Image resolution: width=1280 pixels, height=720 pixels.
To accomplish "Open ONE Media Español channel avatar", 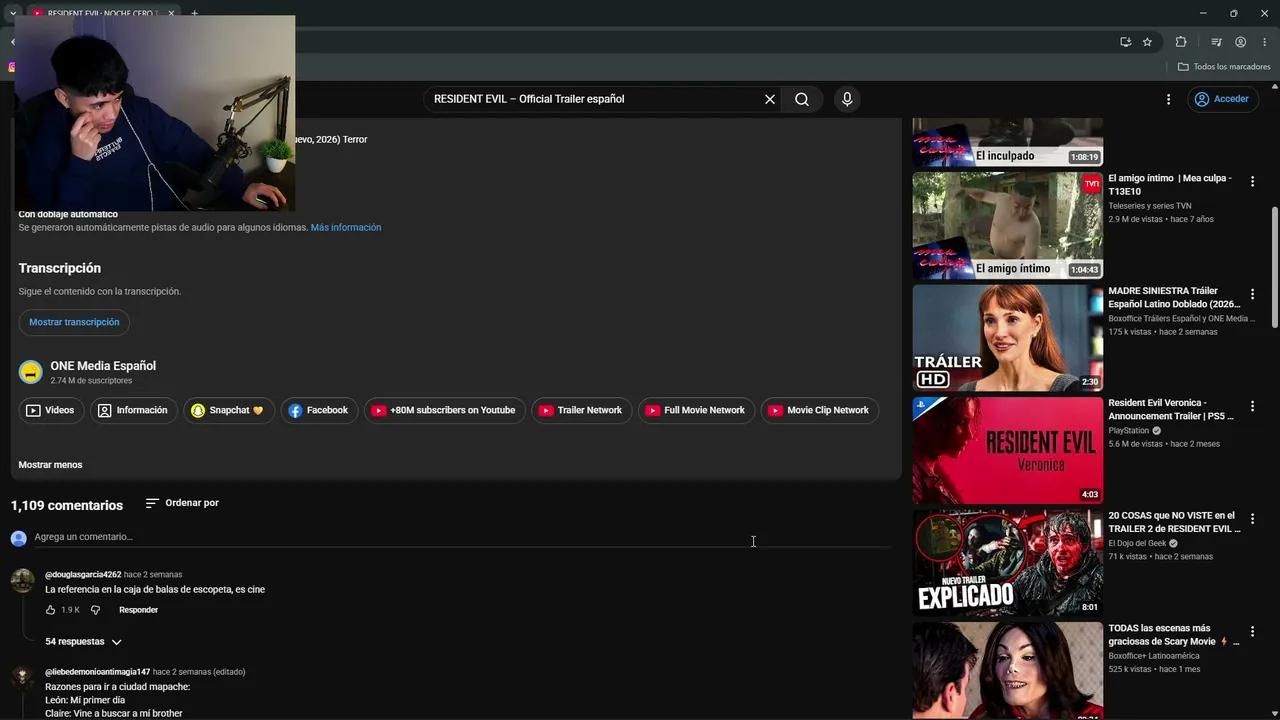I will click(31, 372).
